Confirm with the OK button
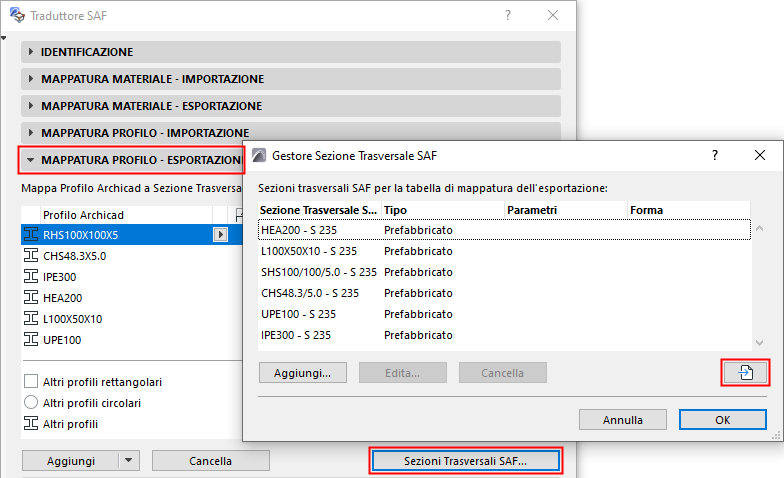Viewport: 784px width, 478px height. point(722,420)
